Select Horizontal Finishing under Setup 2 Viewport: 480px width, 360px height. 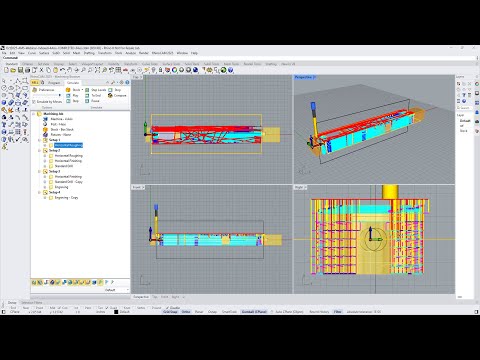(x=68, y=161)
